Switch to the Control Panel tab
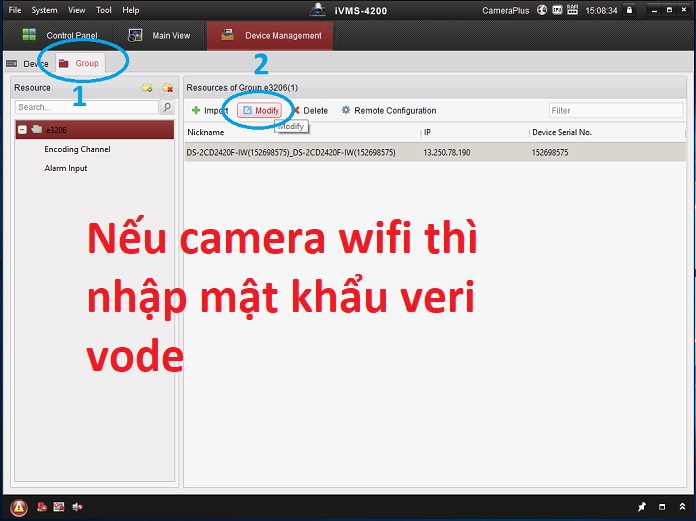The image size is (696, 521). [x=59, y=35]
